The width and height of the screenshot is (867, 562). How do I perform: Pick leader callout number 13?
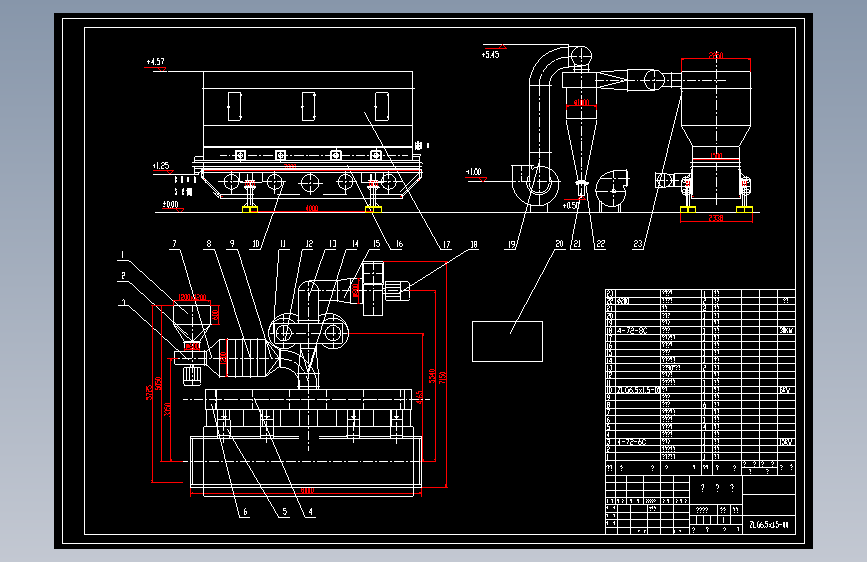(x=332, y=243)
